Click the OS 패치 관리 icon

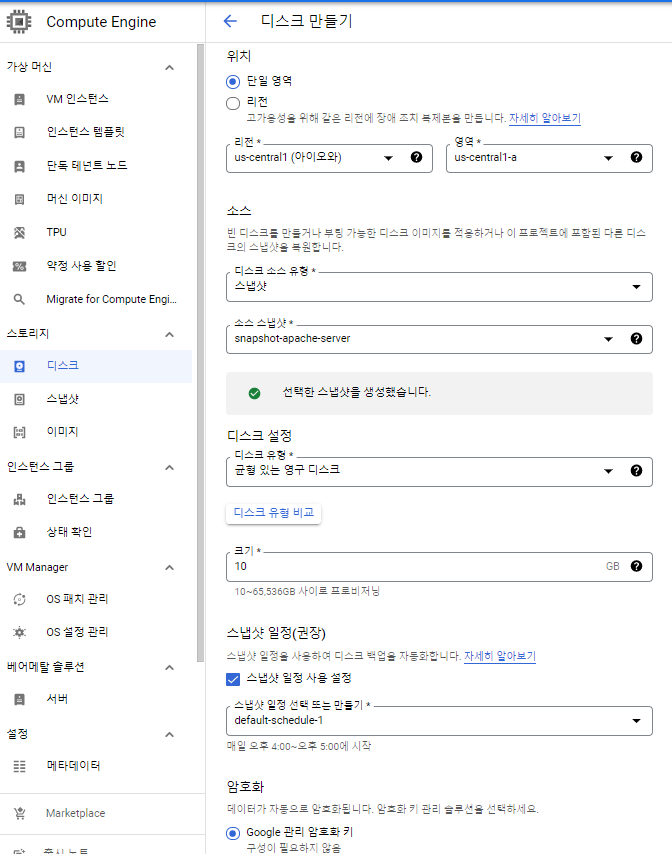(20, 600)
